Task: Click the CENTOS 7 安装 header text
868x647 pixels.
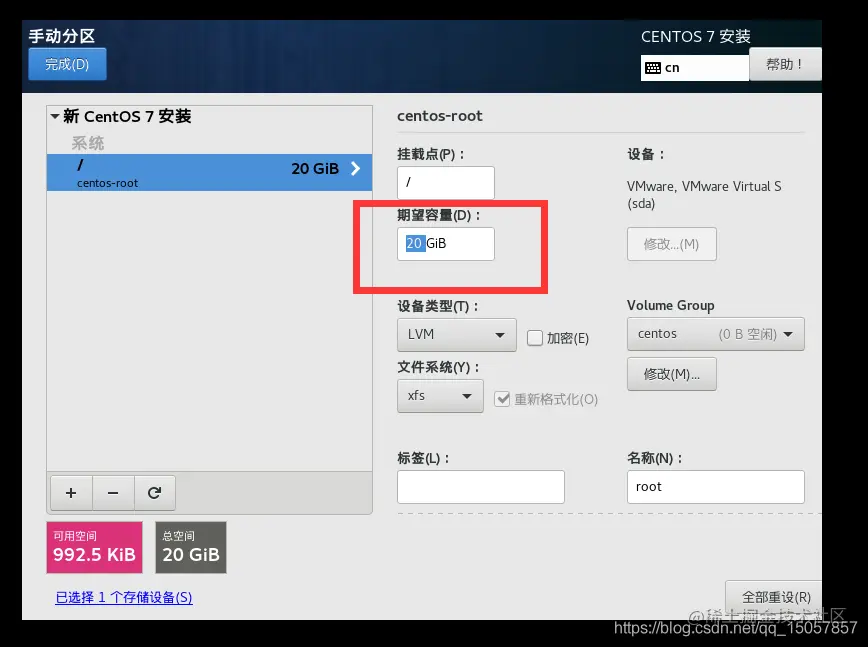Action: click(x=696, y=37)
